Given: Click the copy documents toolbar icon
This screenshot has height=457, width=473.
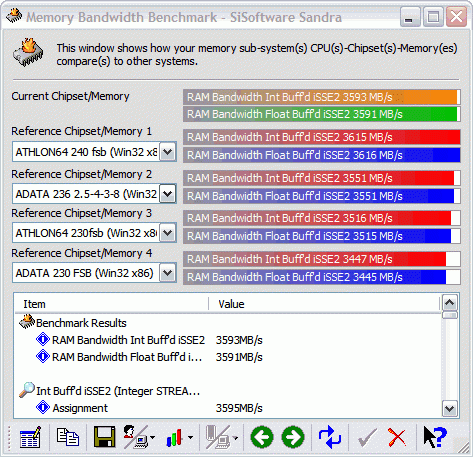Looking at the screenshot, I should tap(68, 437).
